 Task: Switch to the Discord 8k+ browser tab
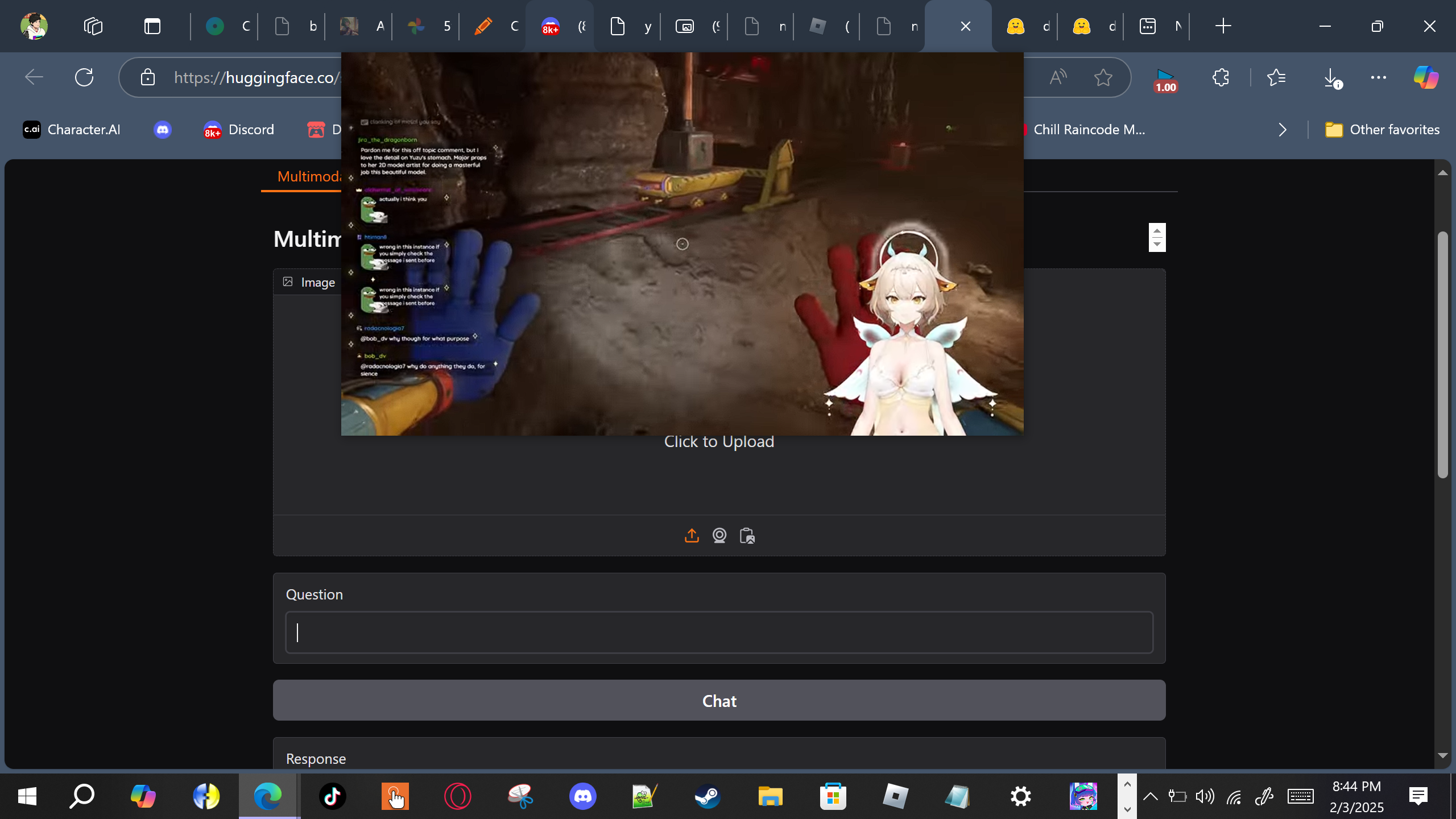coord(560,26)
